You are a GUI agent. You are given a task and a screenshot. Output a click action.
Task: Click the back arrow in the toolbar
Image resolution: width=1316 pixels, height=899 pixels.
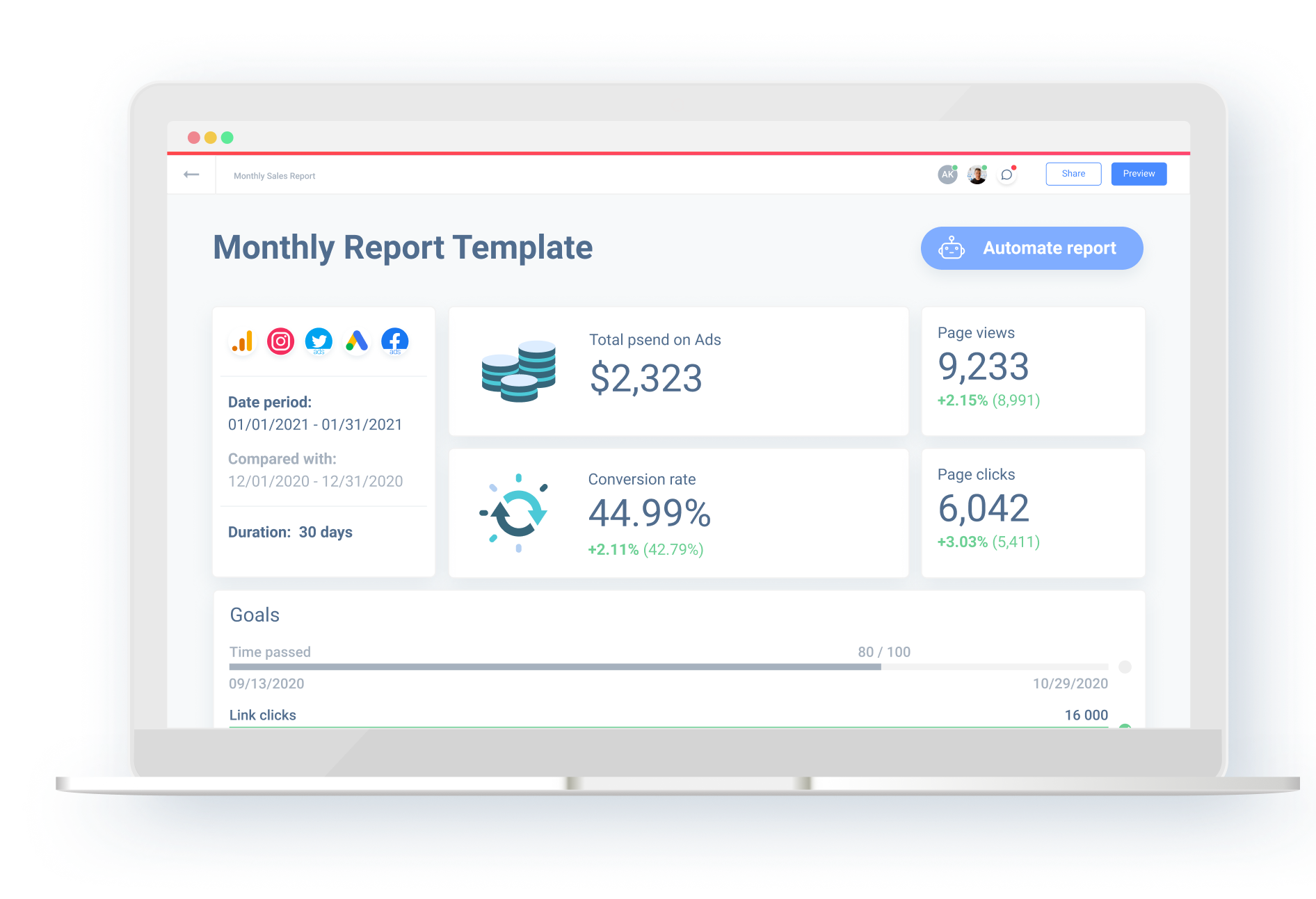pyautogui.click(x=191, y=175)
